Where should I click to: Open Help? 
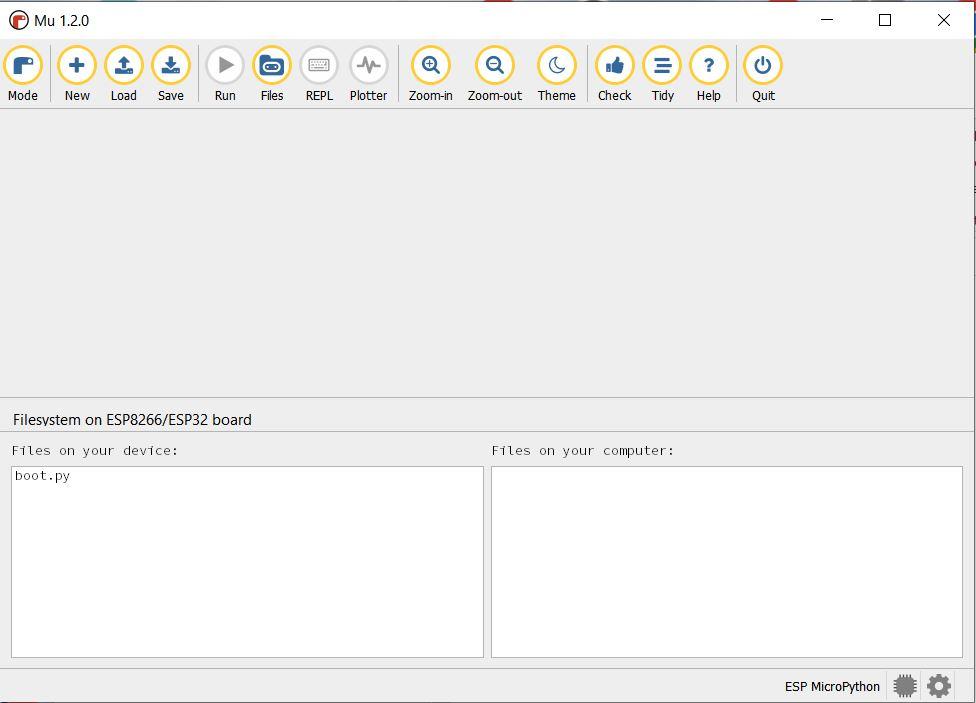click(x=708, y=73)
